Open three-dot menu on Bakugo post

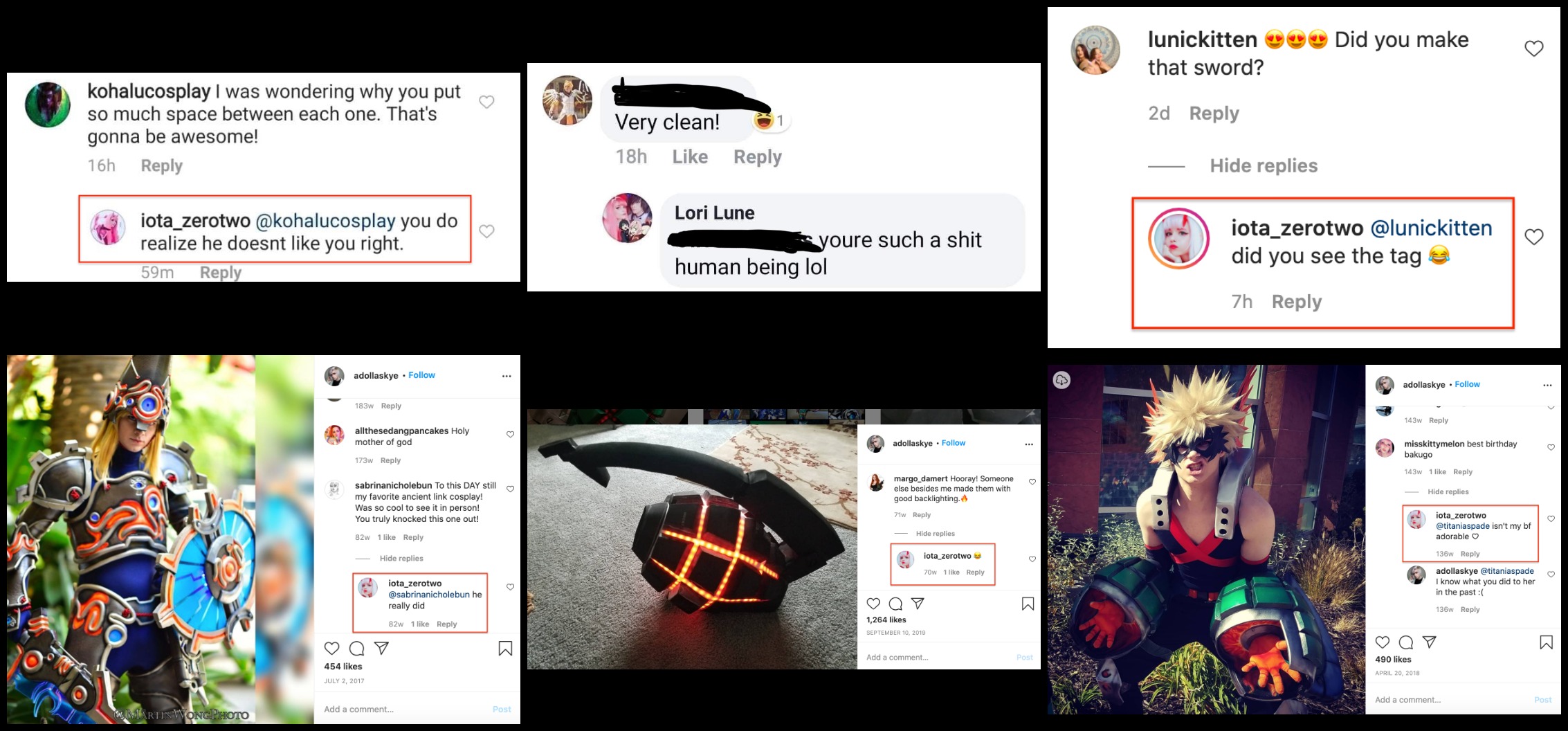pyautogui.click(x=1547, y=385)
